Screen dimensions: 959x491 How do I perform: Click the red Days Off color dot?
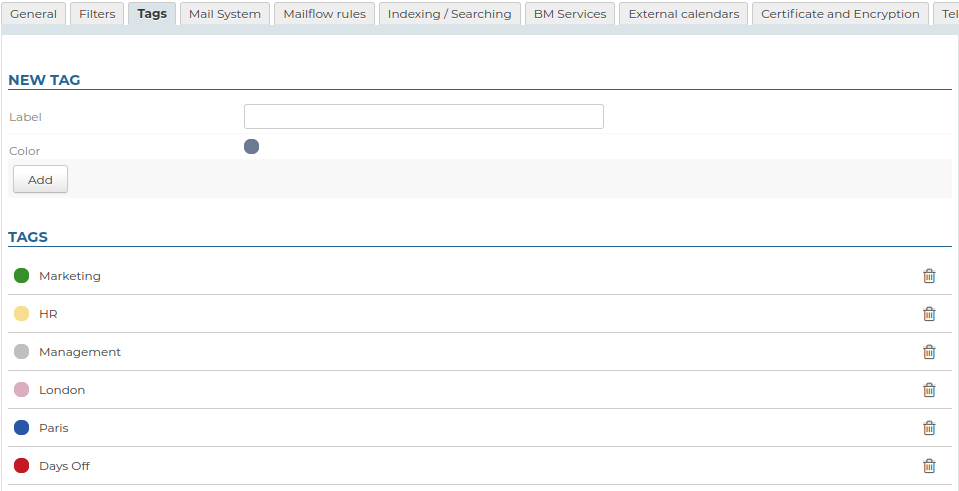[22, 466]
